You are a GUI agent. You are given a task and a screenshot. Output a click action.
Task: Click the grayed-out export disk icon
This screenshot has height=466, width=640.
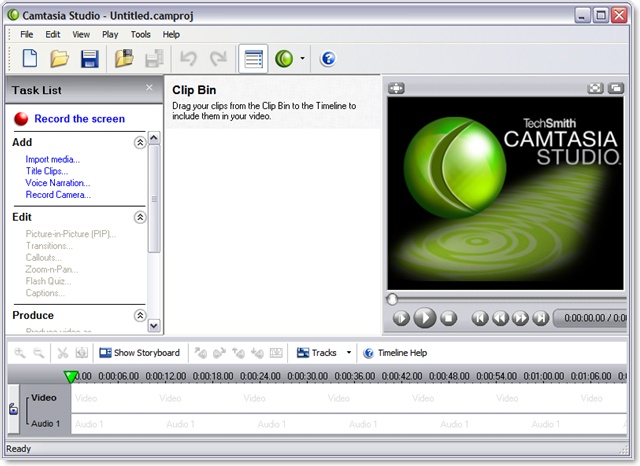pyautogui.click(x=154, y=59)
